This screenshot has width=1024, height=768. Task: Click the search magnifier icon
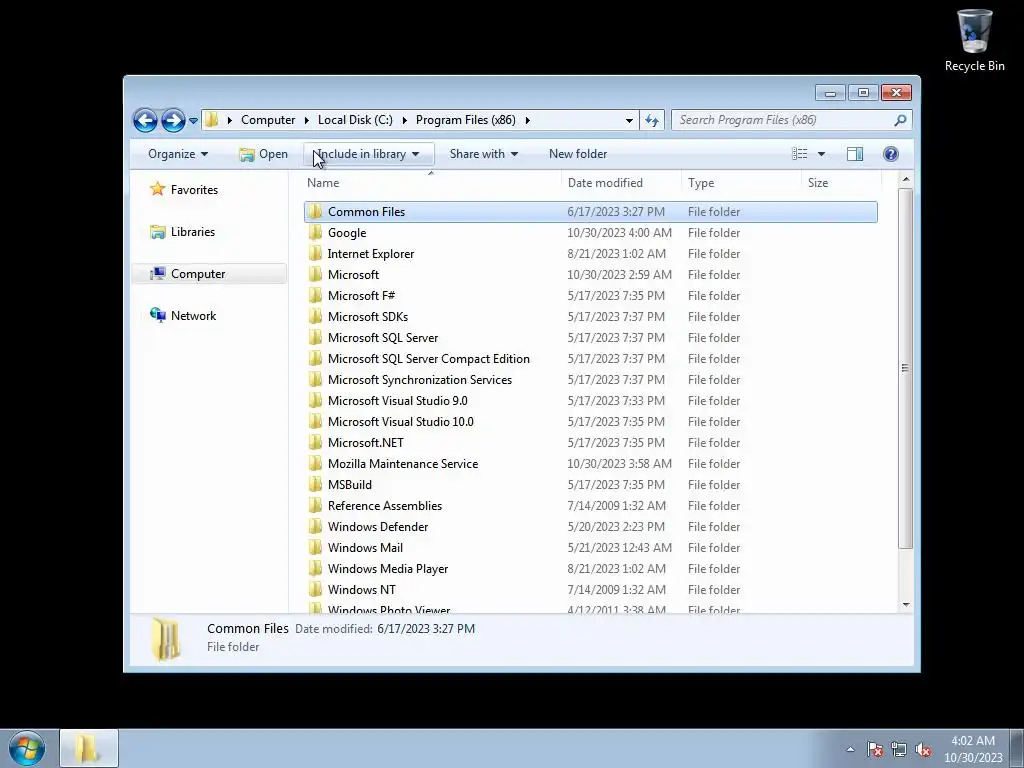pyautogui.click(x=900, y=120)
